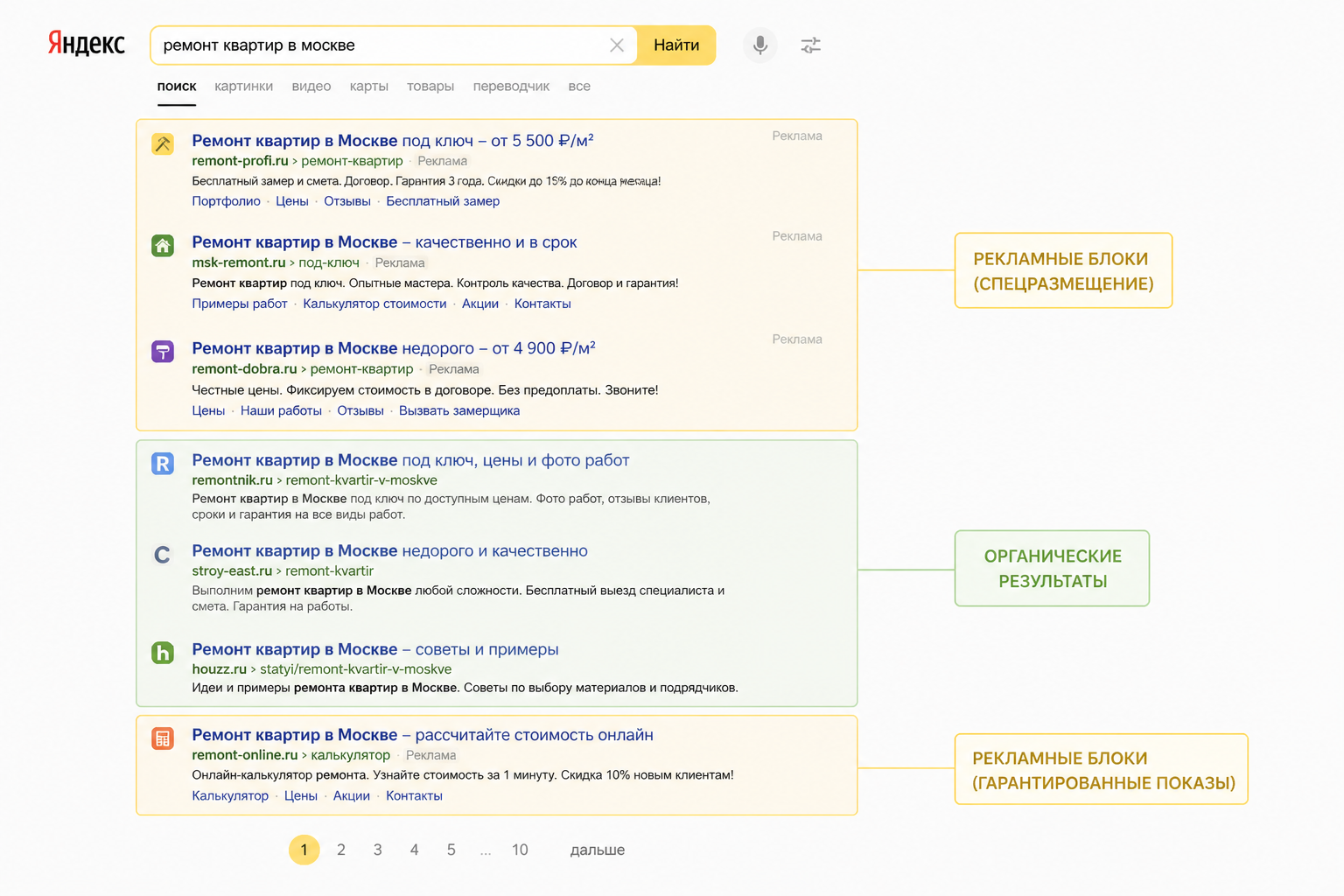Open the Наши работы sitelink
Viewport: 1344px width, 896px height.
pyautogui.click(x=281, y=410)
